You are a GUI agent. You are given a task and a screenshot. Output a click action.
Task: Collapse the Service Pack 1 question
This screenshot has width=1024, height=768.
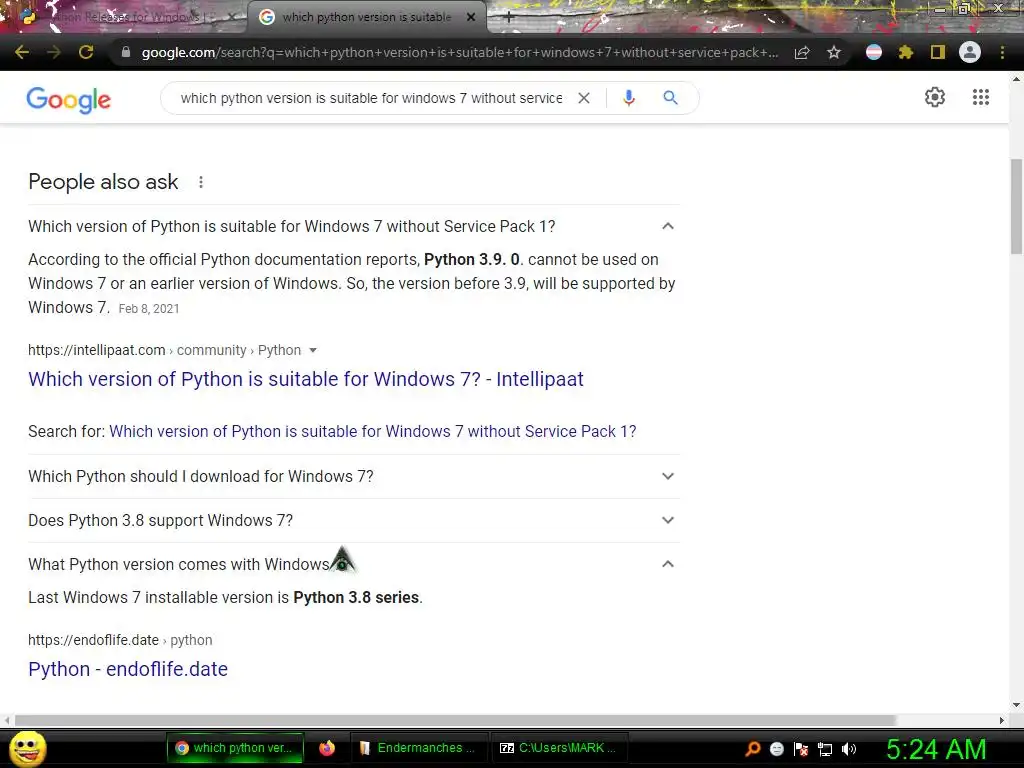click(667, 226)
